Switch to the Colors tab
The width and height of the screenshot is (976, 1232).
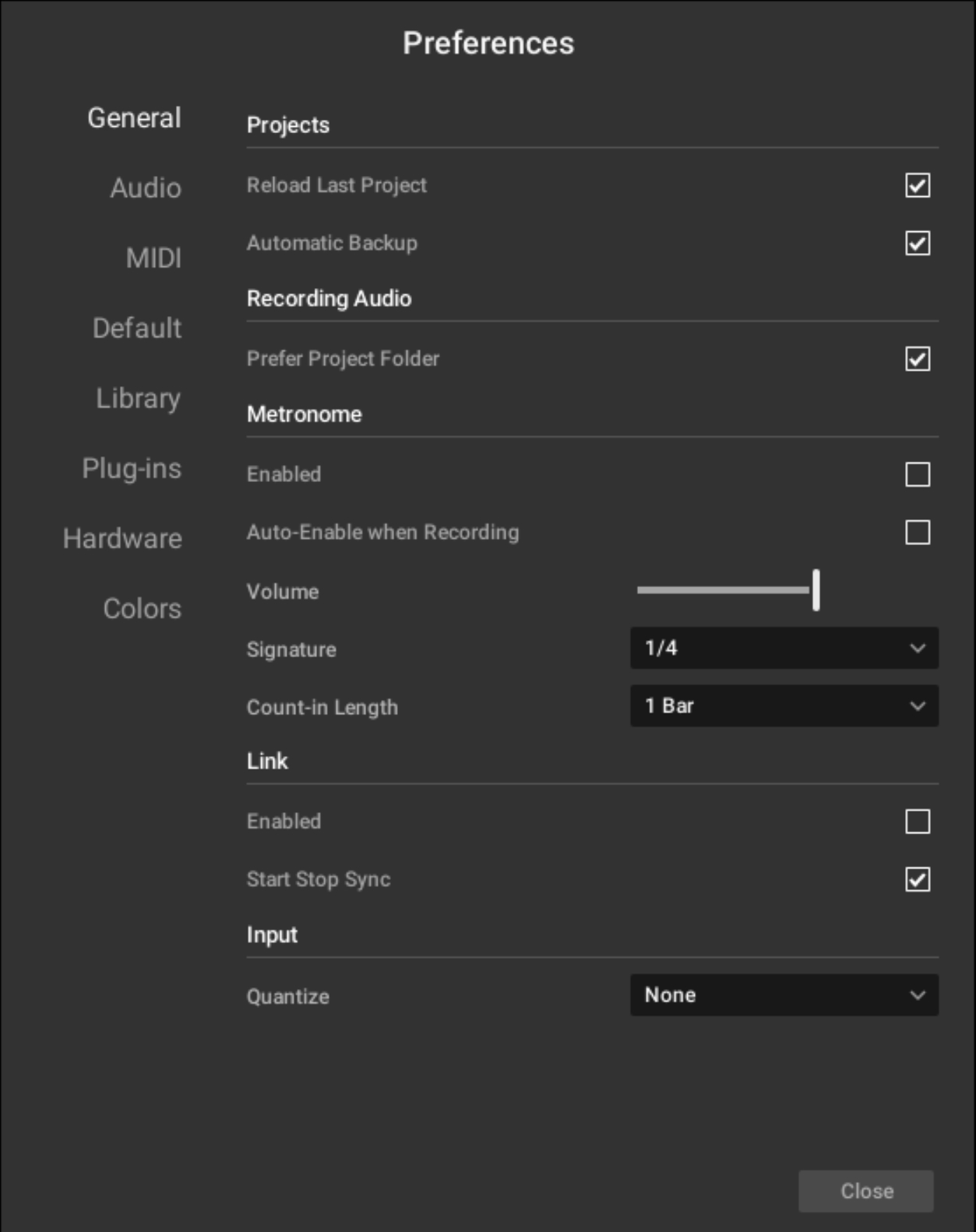coord(142,608)
